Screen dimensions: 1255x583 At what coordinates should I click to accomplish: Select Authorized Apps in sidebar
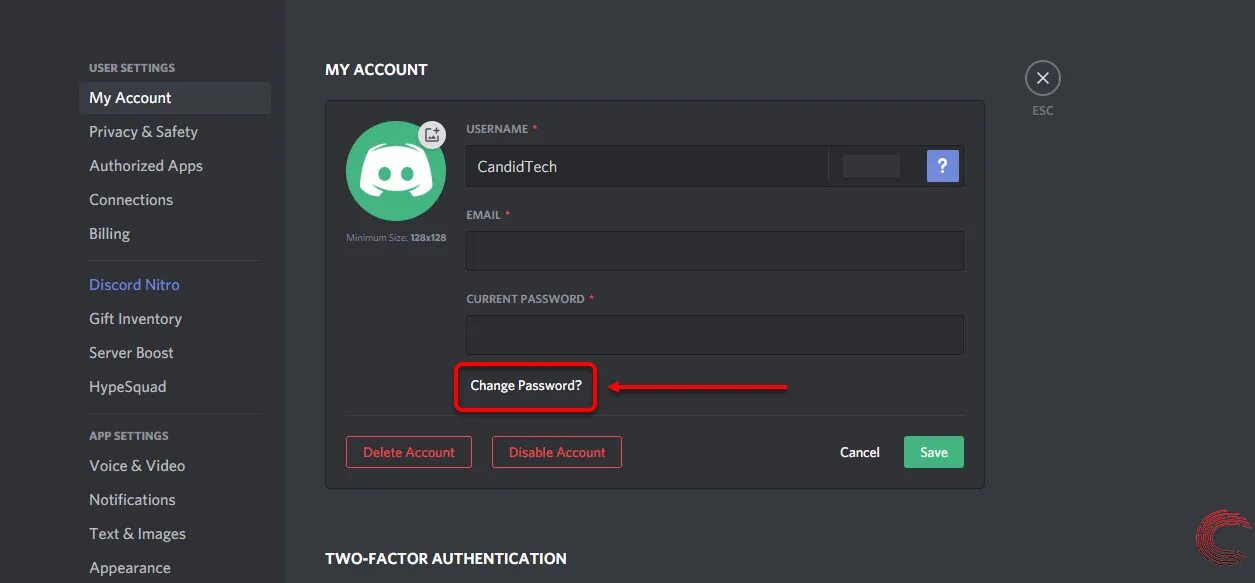coord(146,166)
